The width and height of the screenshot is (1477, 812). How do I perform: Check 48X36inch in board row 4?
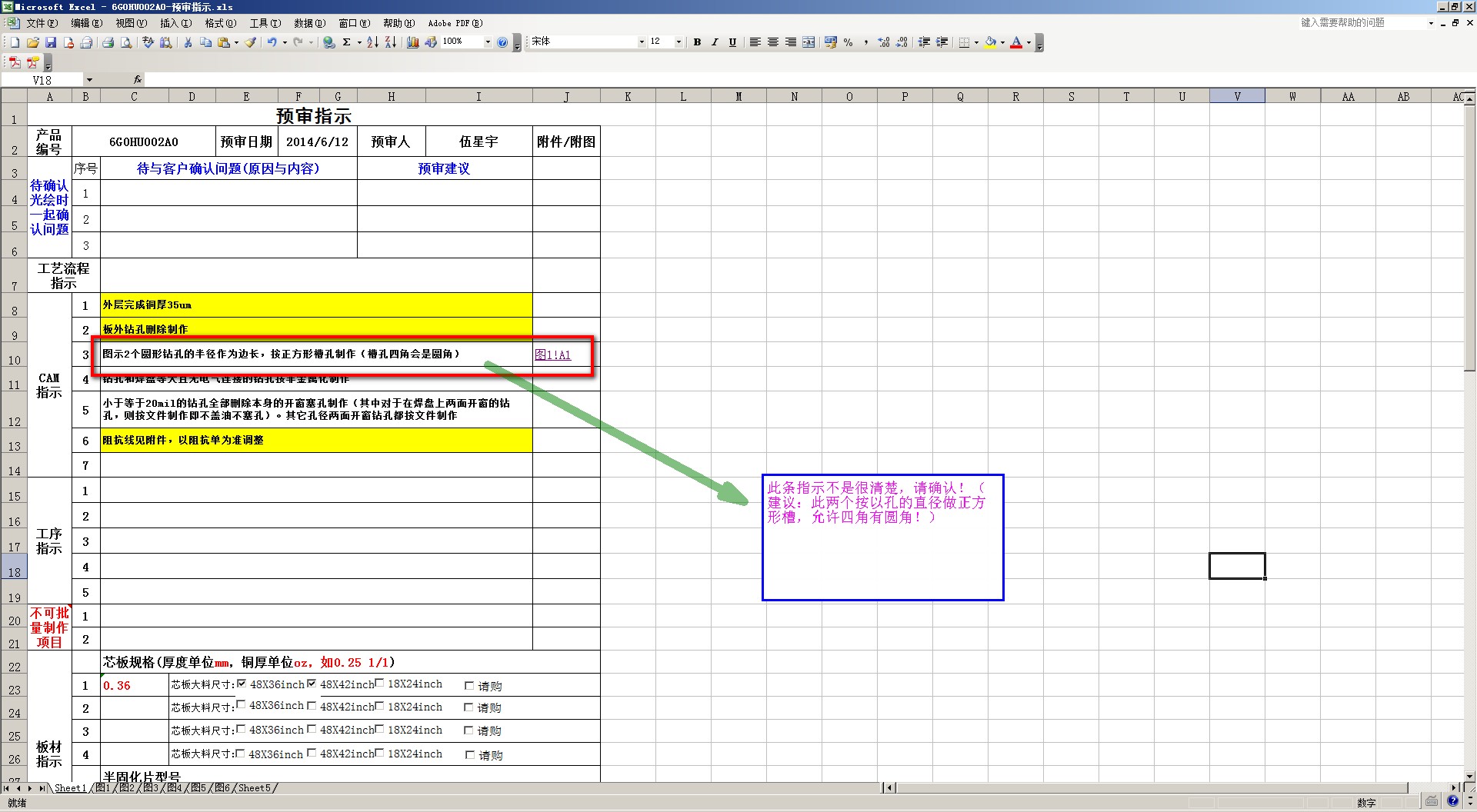[241, 753]
